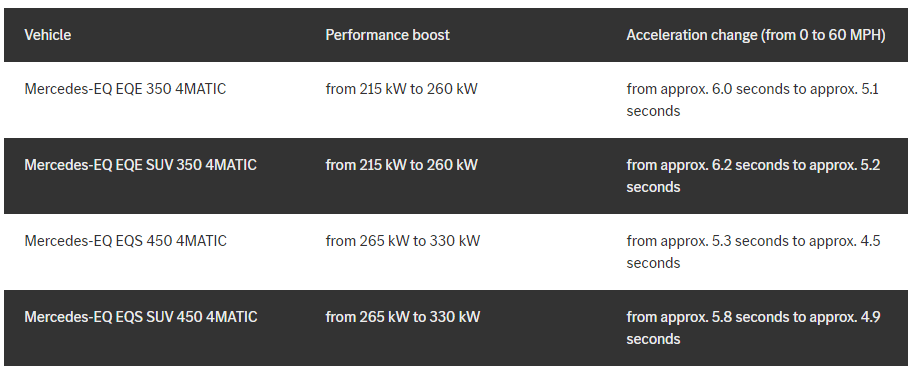Click the word 'seconds' in the EQE SUV row

coord(654,187)
